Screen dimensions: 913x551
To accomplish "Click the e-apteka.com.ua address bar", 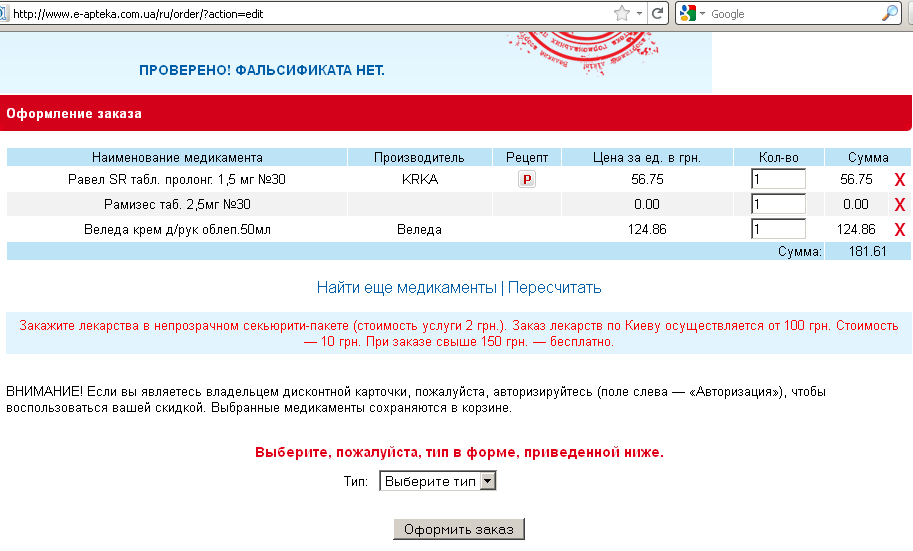I will 300,14.
